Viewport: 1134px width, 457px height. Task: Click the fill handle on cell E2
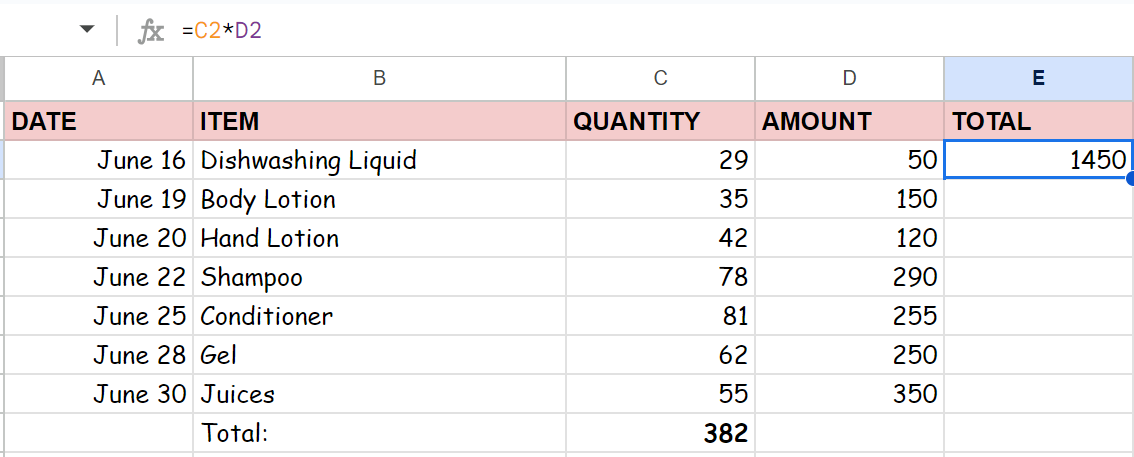tap(1130, 178)
